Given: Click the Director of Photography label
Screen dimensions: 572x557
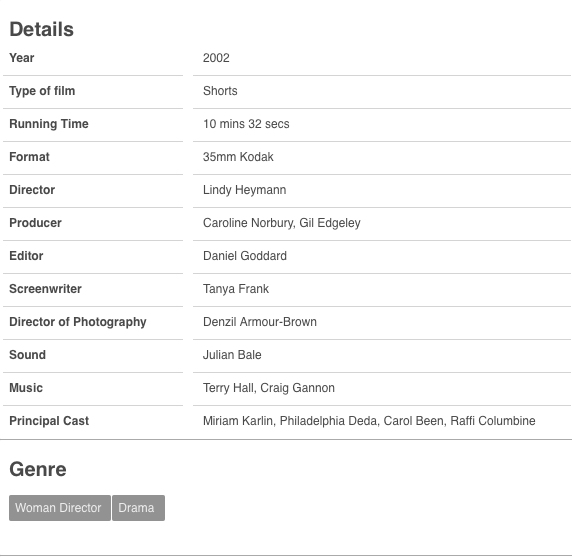Looking at the screenshot, I should pyautogui.click(x=78, y=322).
